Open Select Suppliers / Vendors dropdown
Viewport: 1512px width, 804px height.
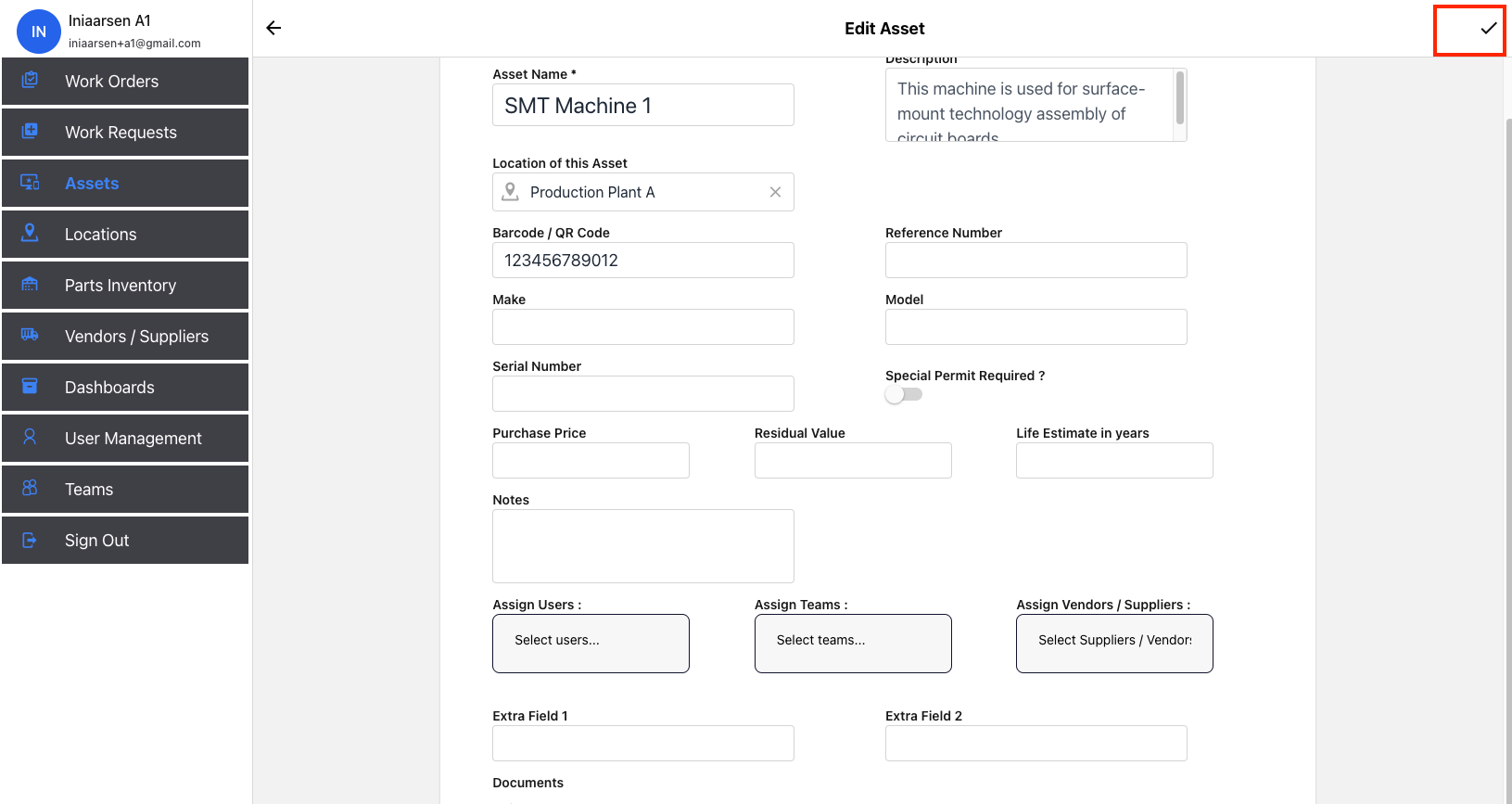pyautogui.click(x=1114, y=644)
